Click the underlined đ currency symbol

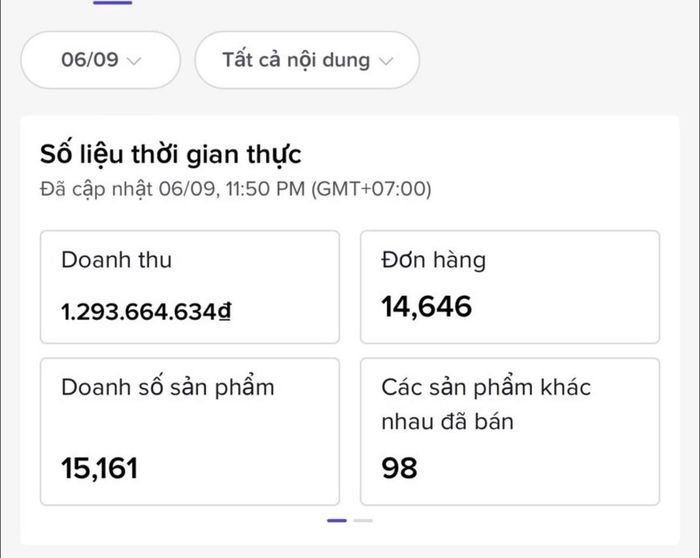[225, 312]
